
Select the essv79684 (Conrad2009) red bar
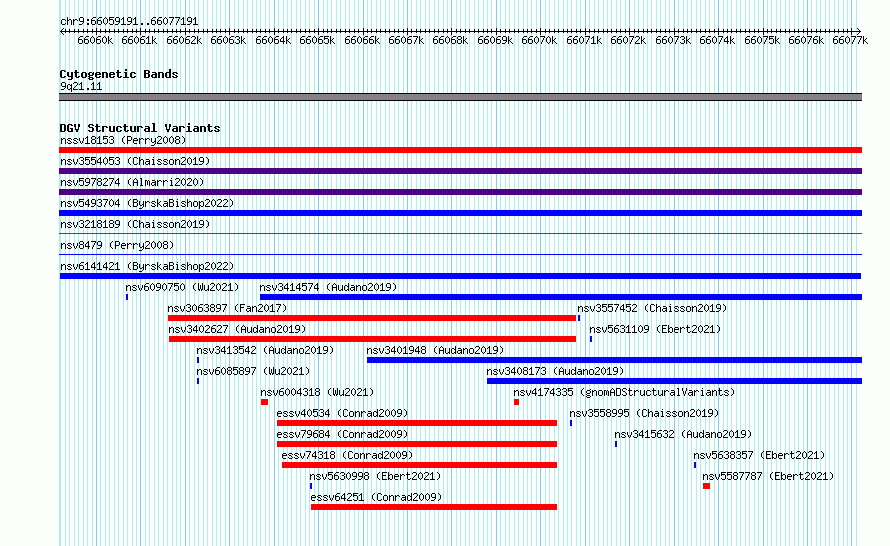click(417, 444)
